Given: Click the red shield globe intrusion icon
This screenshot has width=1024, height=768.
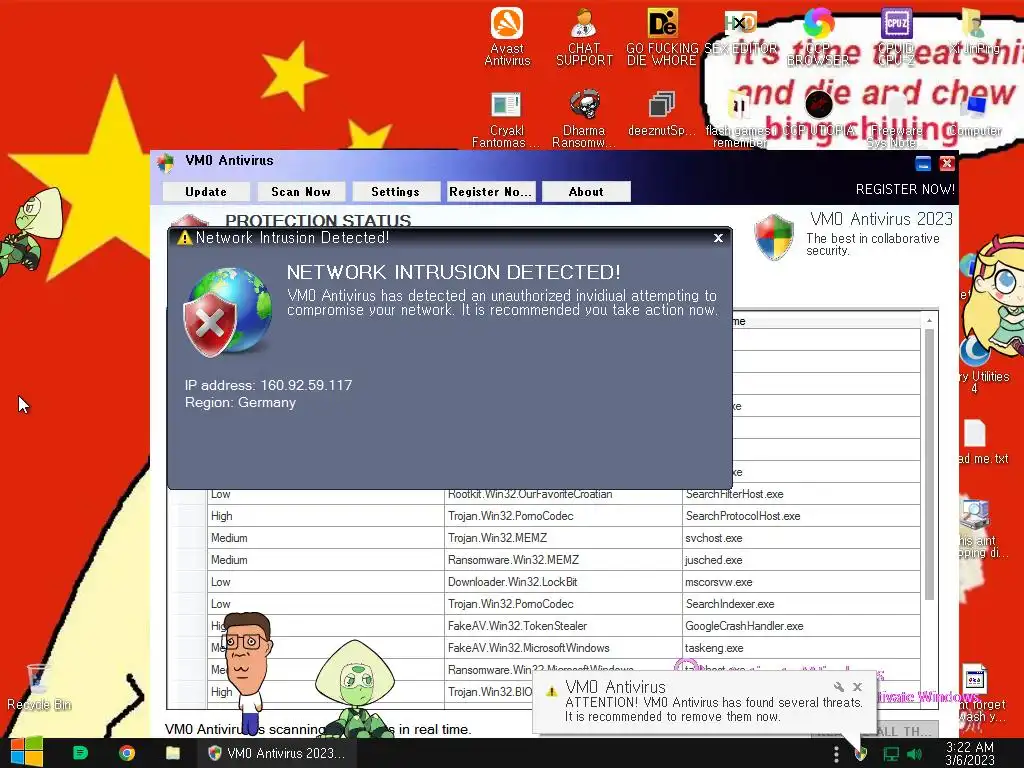Looking at the screenshot, I should (x=227, y=312).
